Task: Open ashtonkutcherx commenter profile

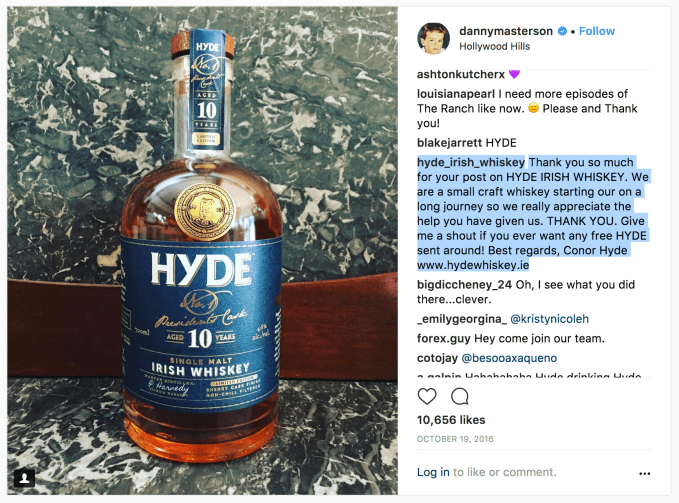Action: coord(461,74)
